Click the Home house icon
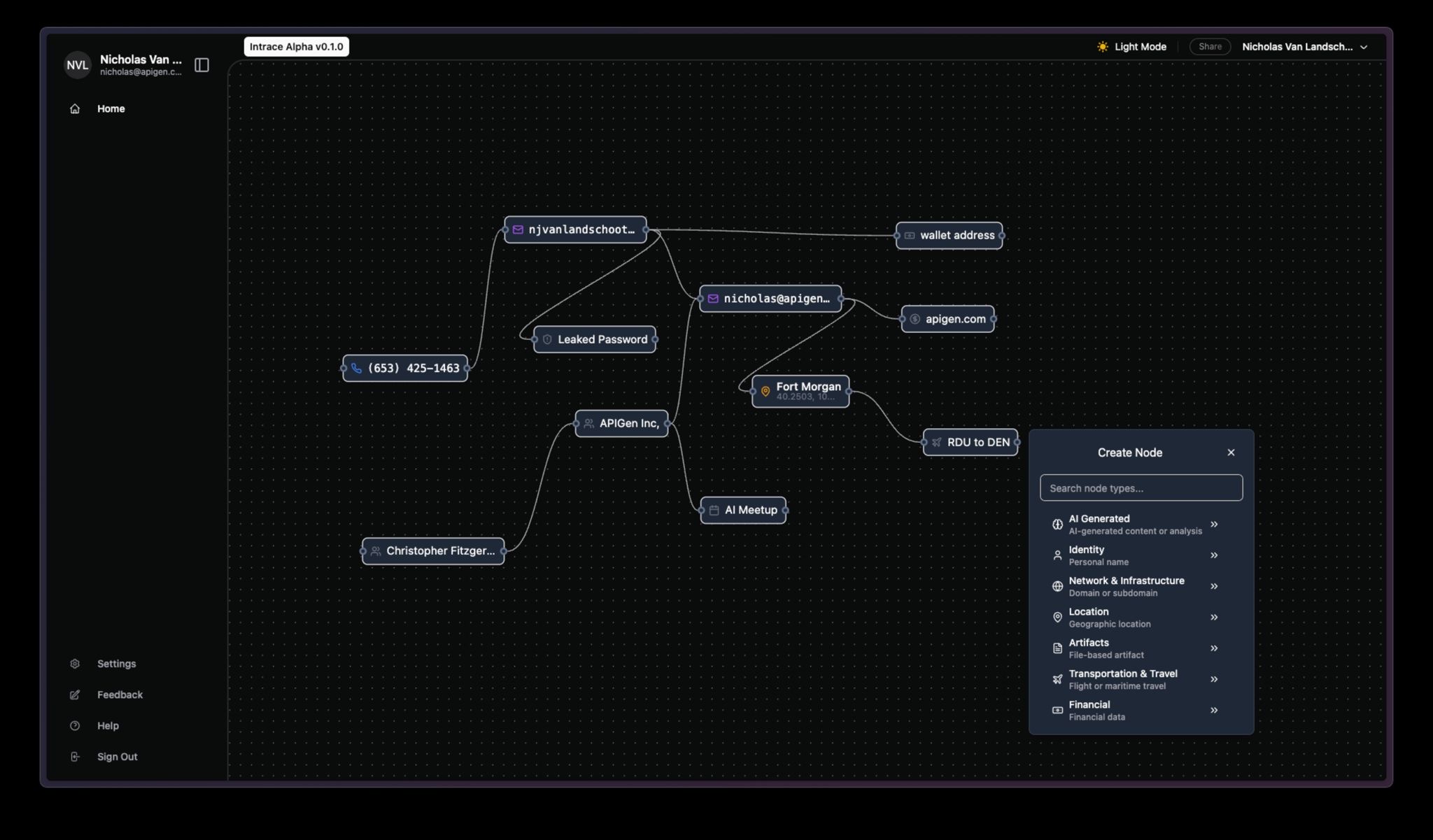Viewport: 1433px width, 840px height. [75, 108]
